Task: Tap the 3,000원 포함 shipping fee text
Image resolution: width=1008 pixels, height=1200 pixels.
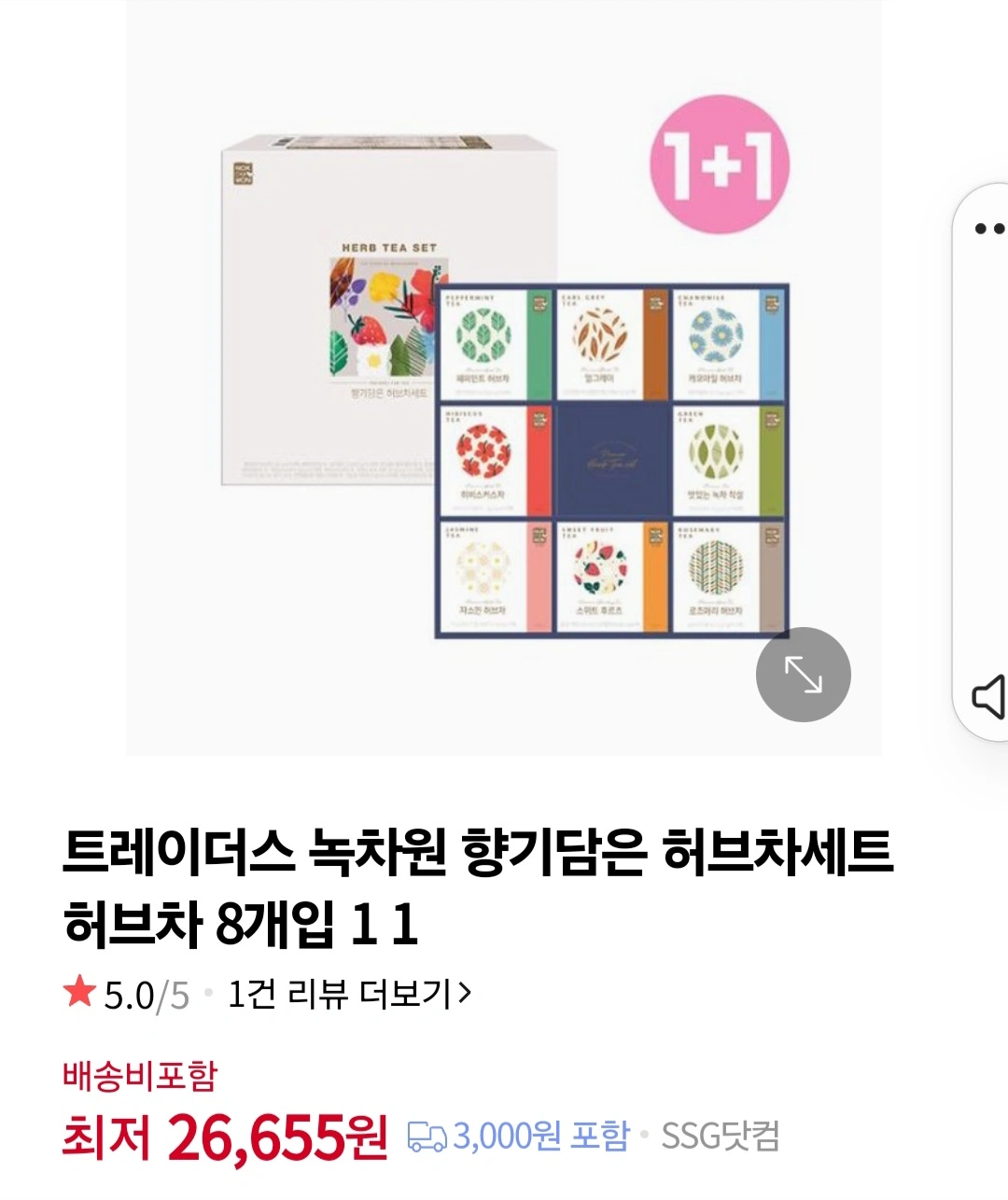Action: pyautogui.click(x=541, y=1137)
